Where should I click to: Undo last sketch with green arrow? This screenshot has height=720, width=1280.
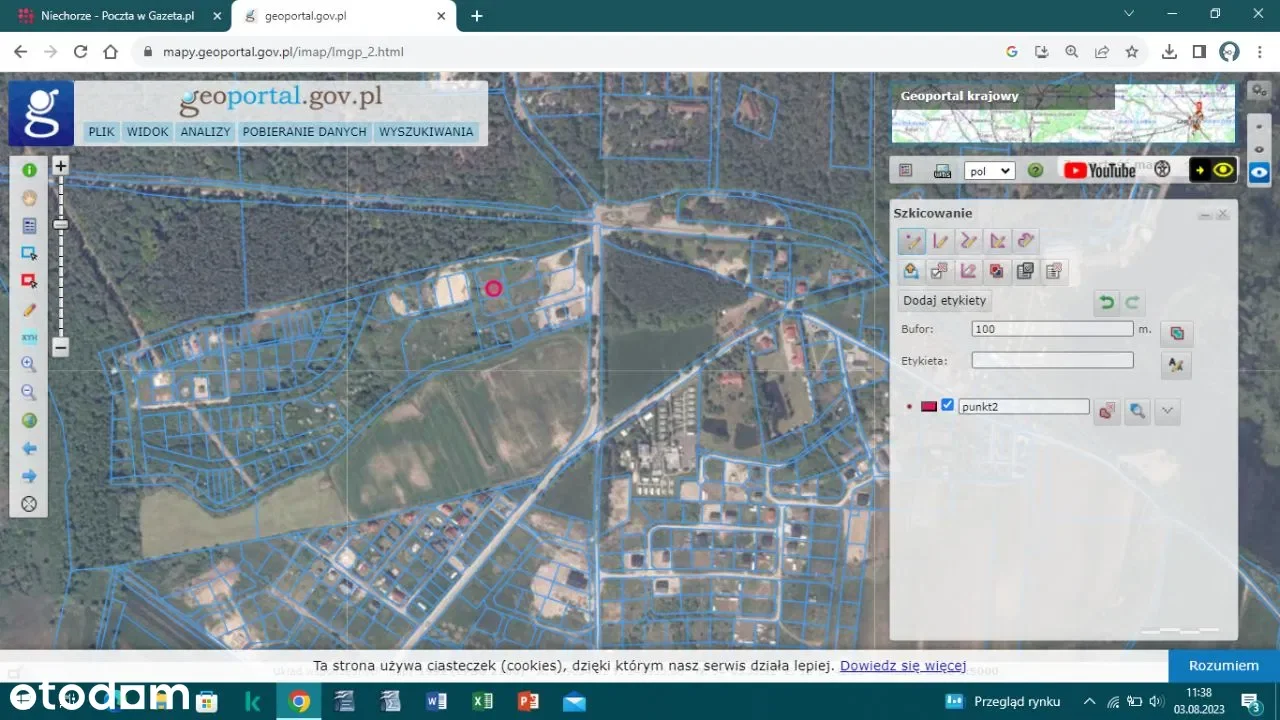(x=1106, y=302)
